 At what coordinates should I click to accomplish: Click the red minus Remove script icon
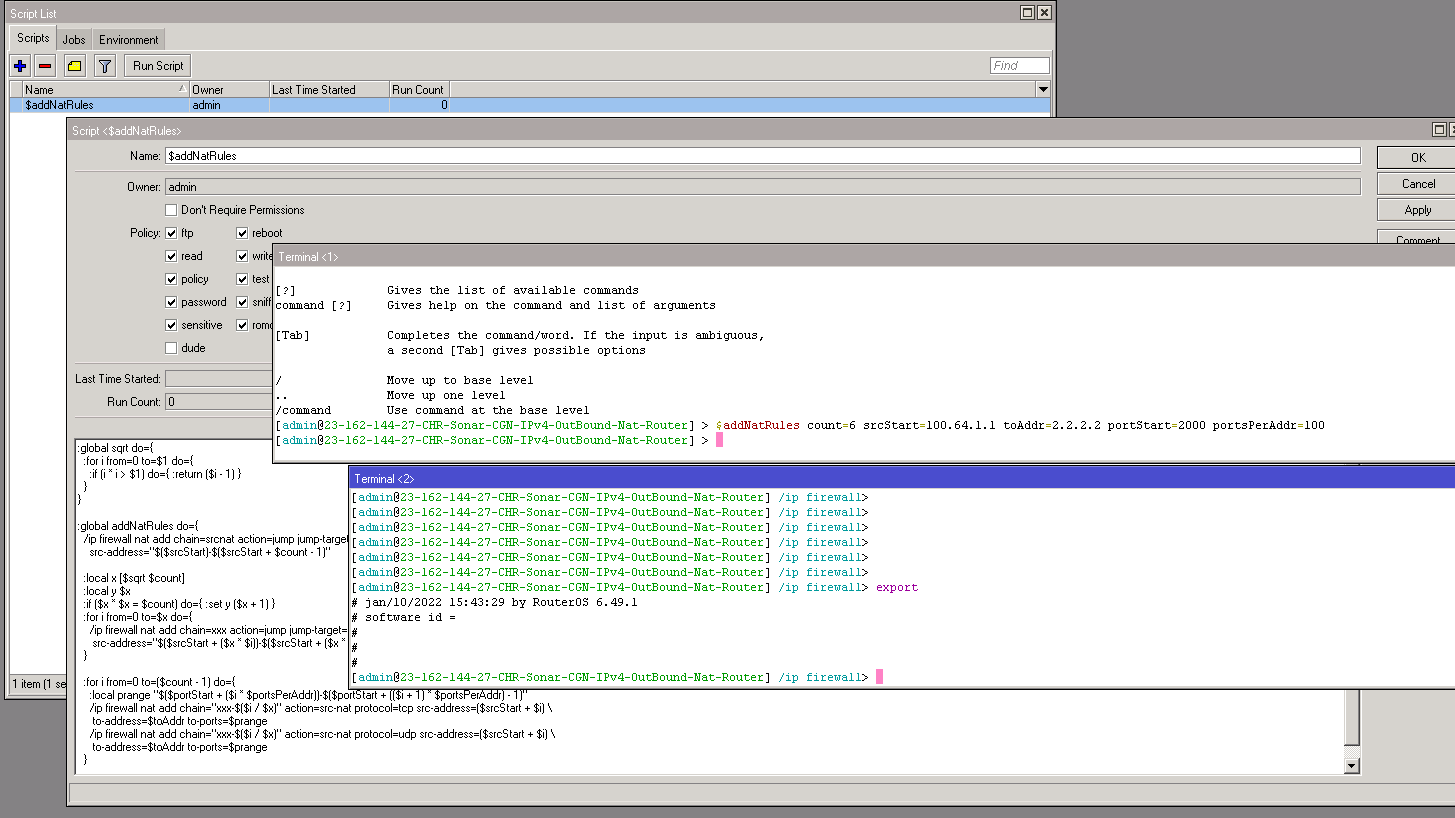coord(45,66)
